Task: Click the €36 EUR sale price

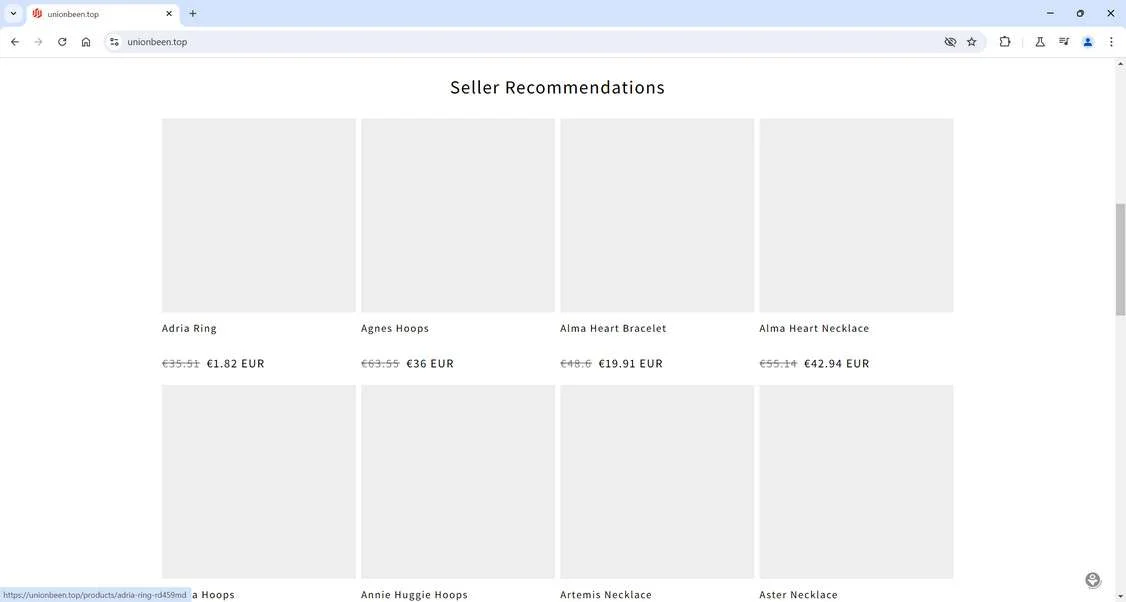Action: 430,363
